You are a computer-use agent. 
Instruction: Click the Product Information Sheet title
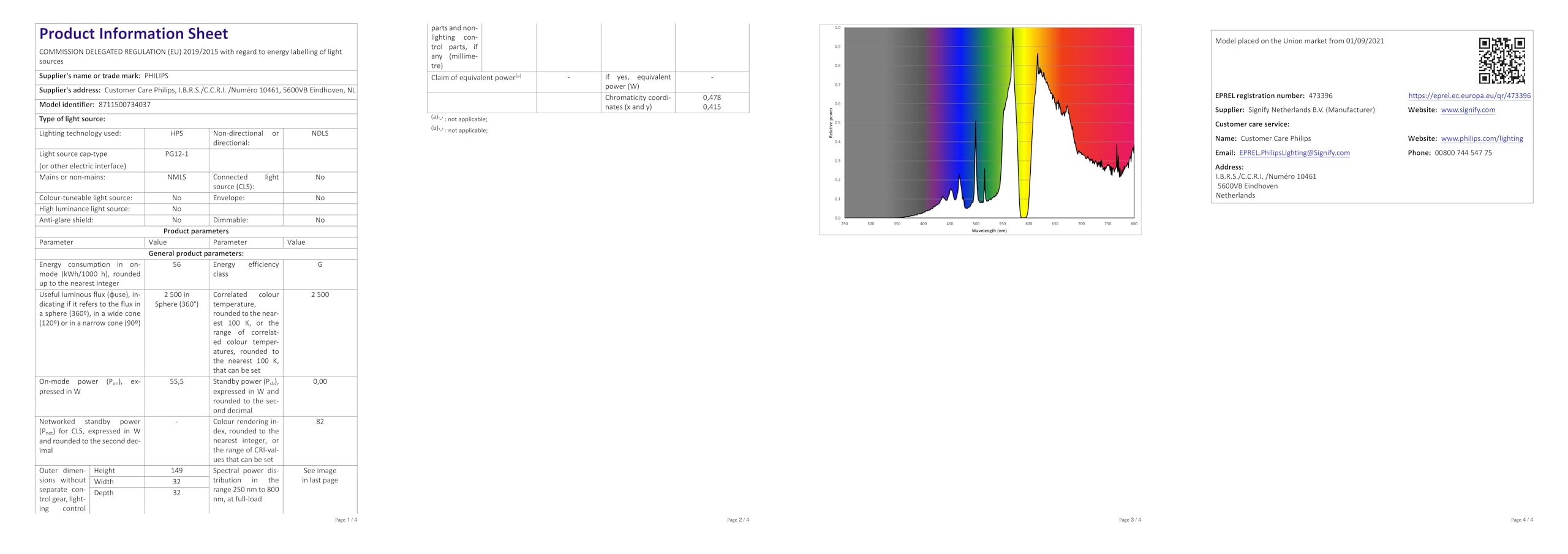[x=134, y=34]
